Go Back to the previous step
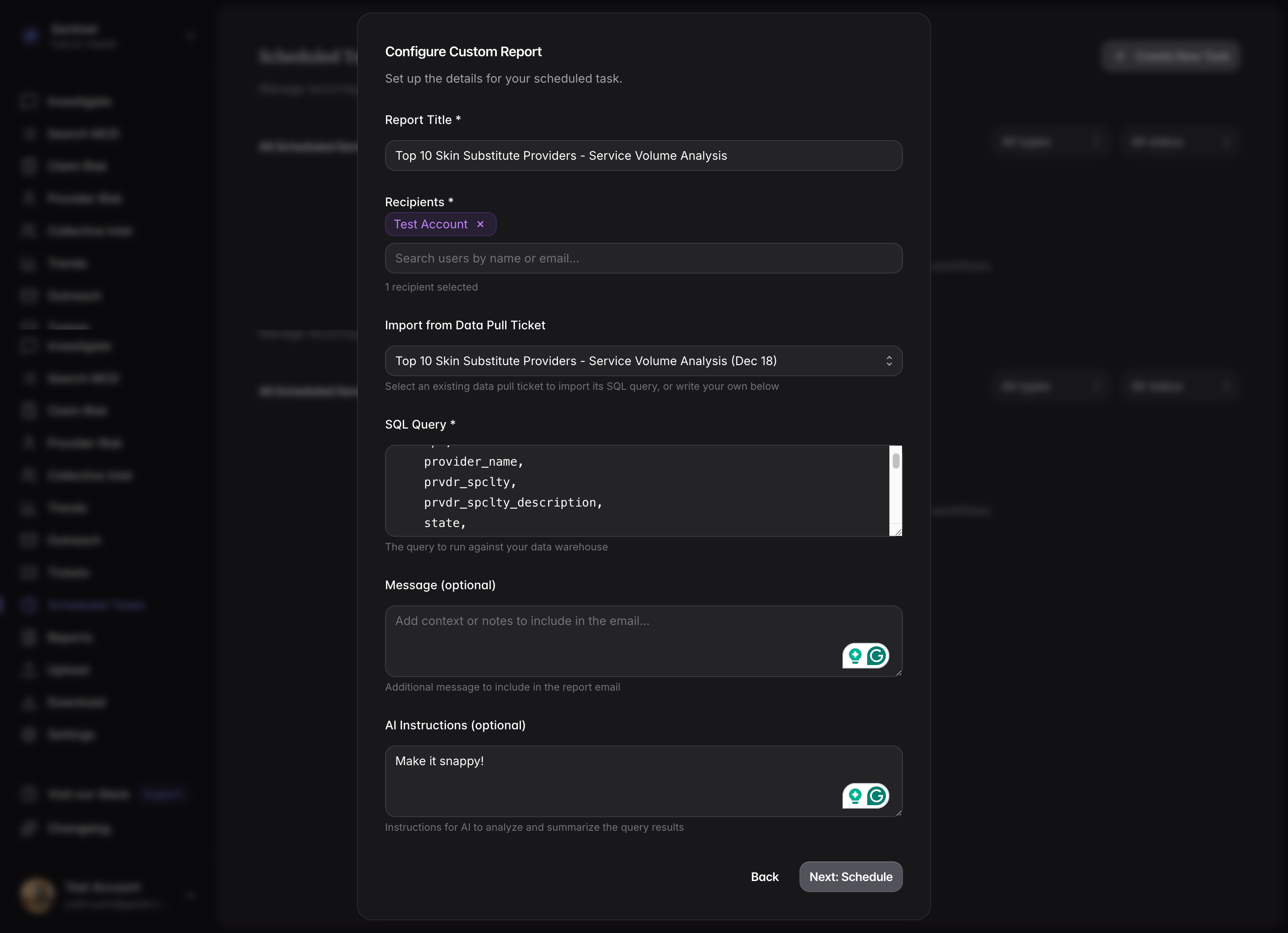This screenshot has width=1288, height=933. pos(765,877)
